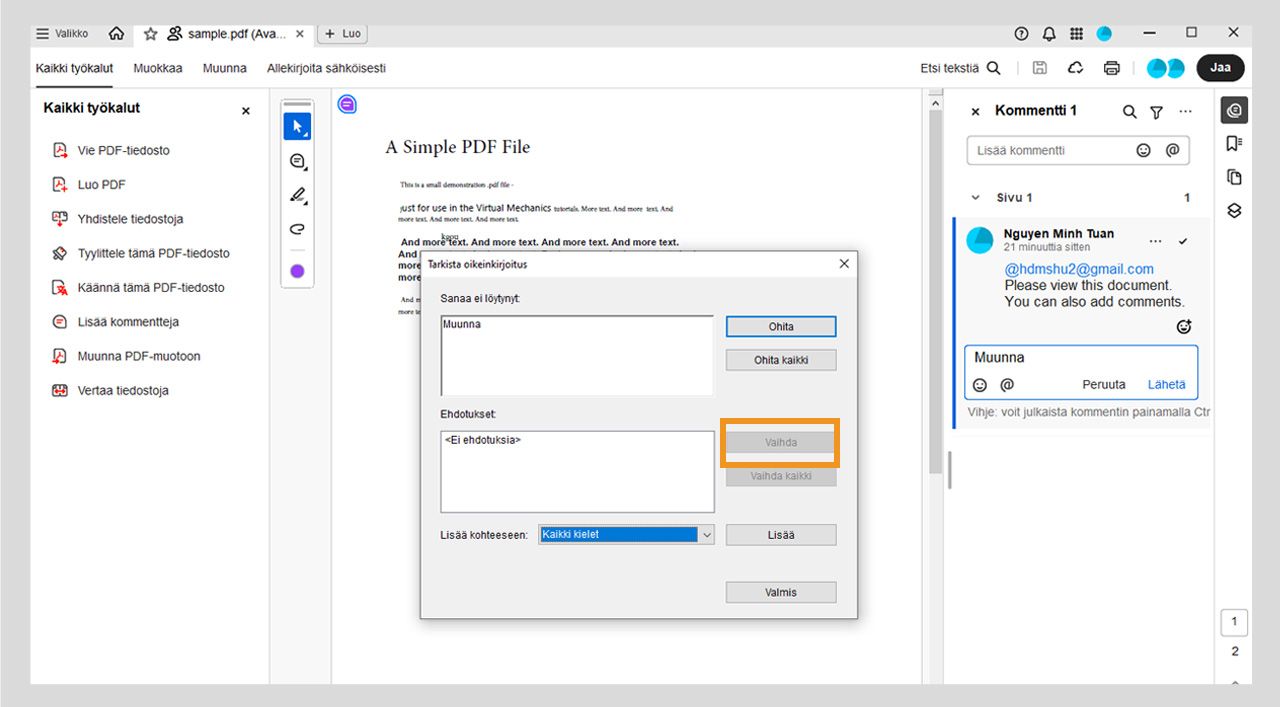Open the comment bubble tool
The height and width of the screenshot is (707, 1280).
297,161
